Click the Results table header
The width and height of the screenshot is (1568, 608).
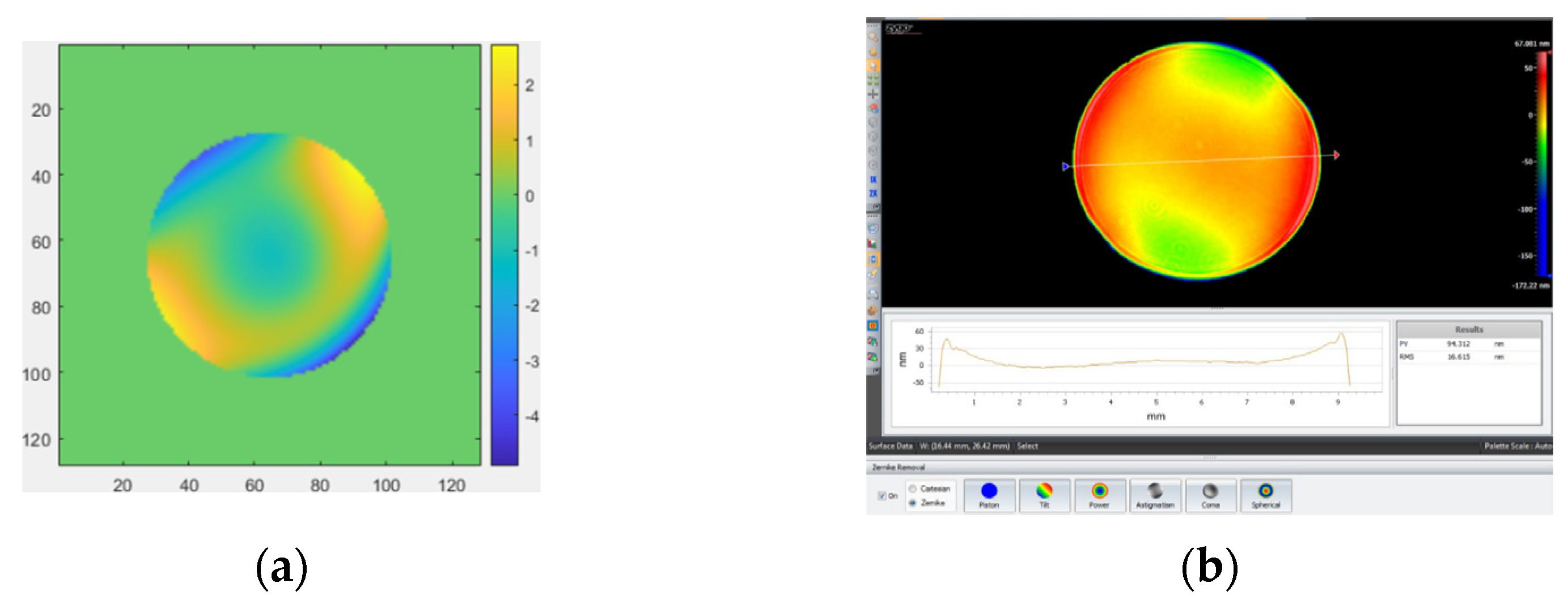[x=1468, y=330]
